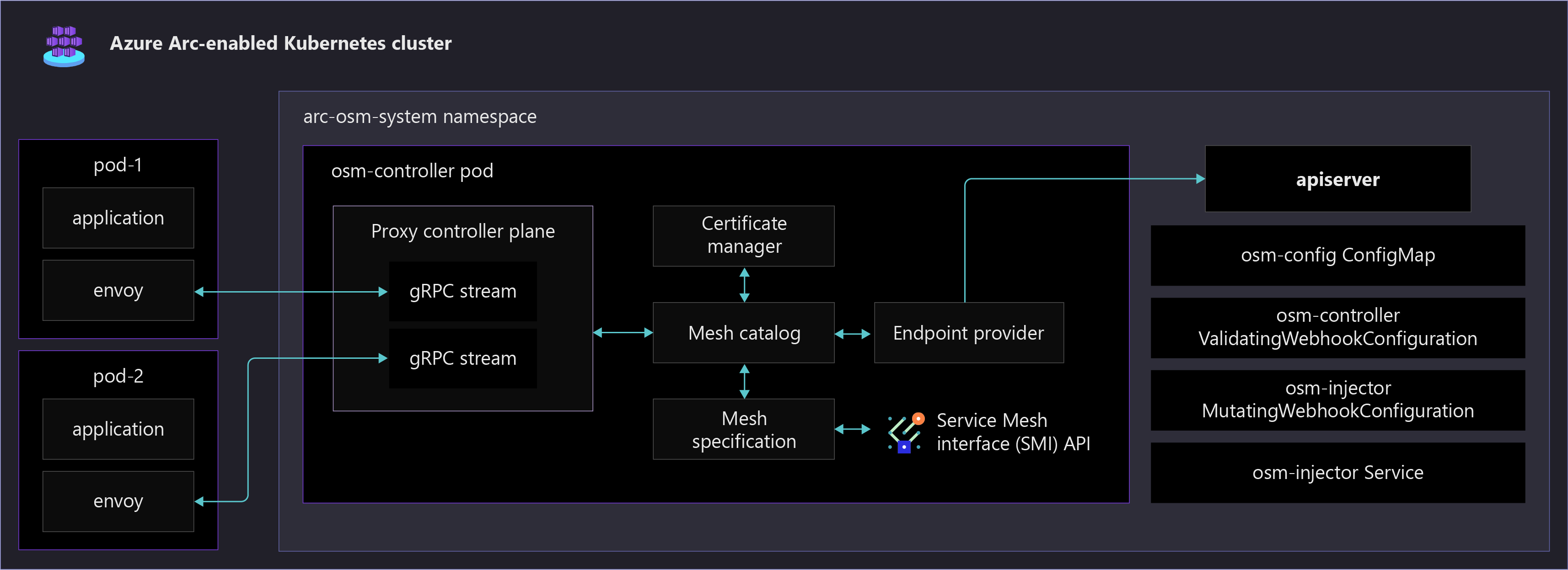Select osm-controller ValidatingWebhookConfiguration box
Viewport: 1568px width, 570px height.
point(1337,327)
